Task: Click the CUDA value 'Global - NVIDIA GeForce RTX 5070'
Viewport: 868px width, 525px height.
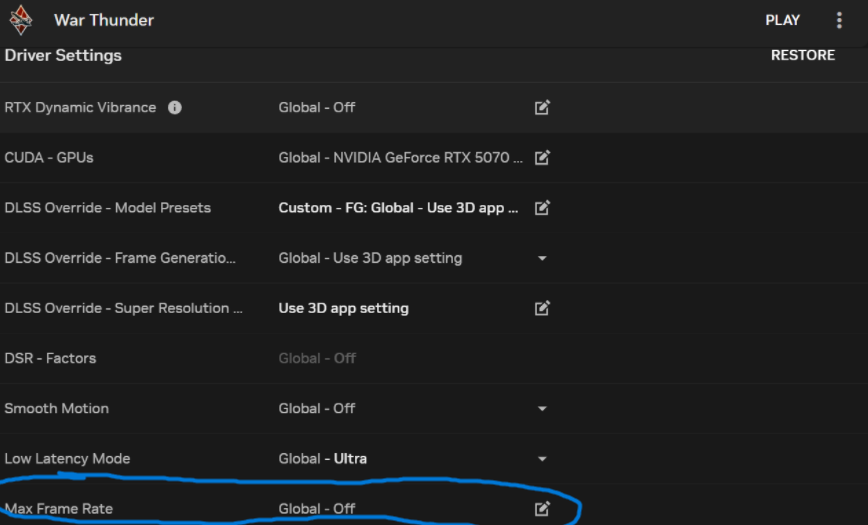Action: pos(400,157)
